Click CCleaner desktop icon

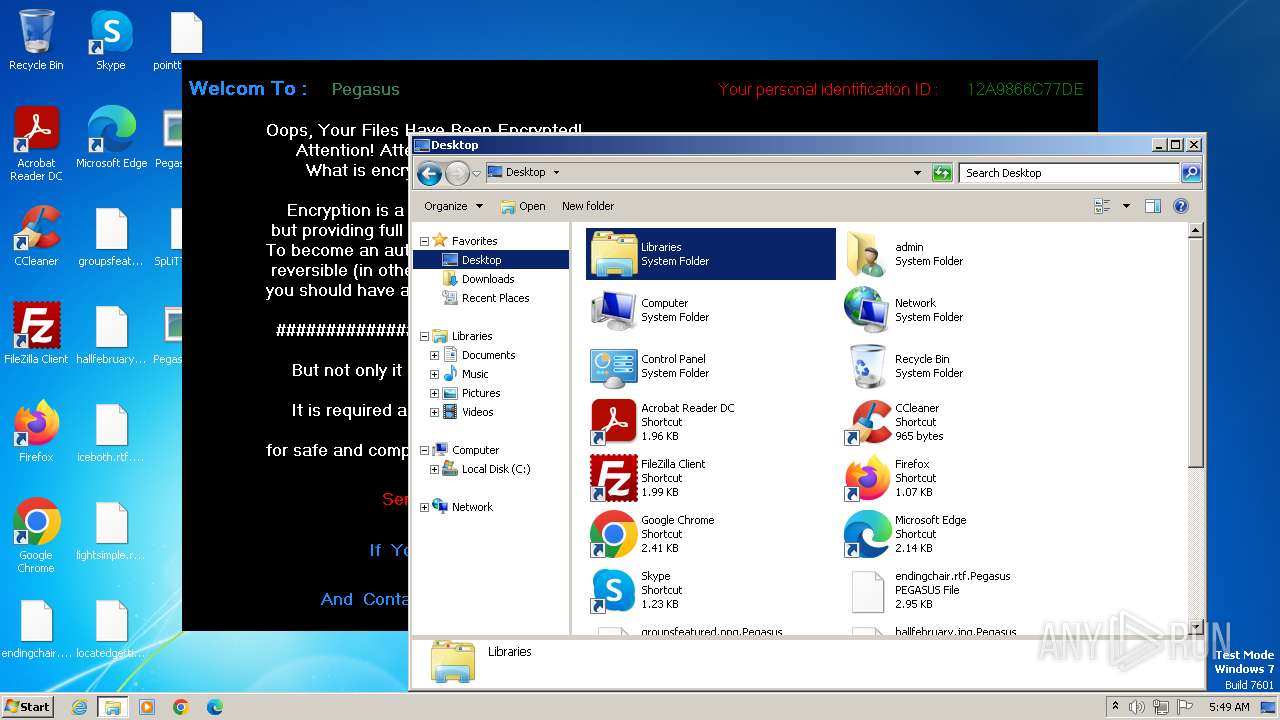coord(36,236)
